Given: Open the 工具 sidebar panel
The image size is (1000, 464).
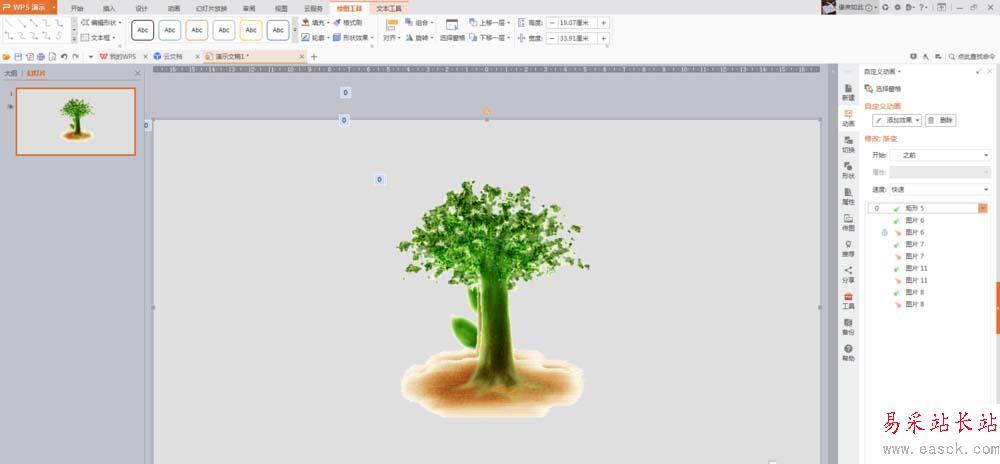Looking at the screenshot, I should point(848,301).
